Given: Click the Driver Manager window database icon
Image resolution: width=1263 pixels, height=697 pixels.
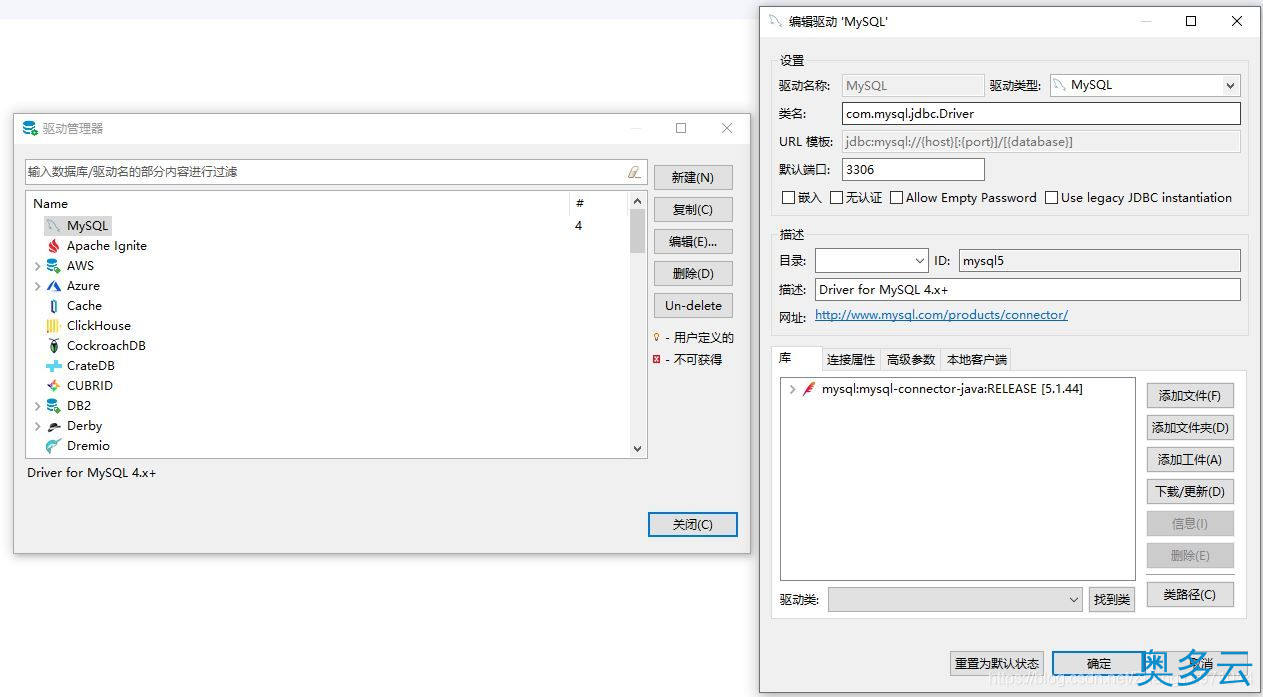Looking at the screenshot, I should (30, 128).
